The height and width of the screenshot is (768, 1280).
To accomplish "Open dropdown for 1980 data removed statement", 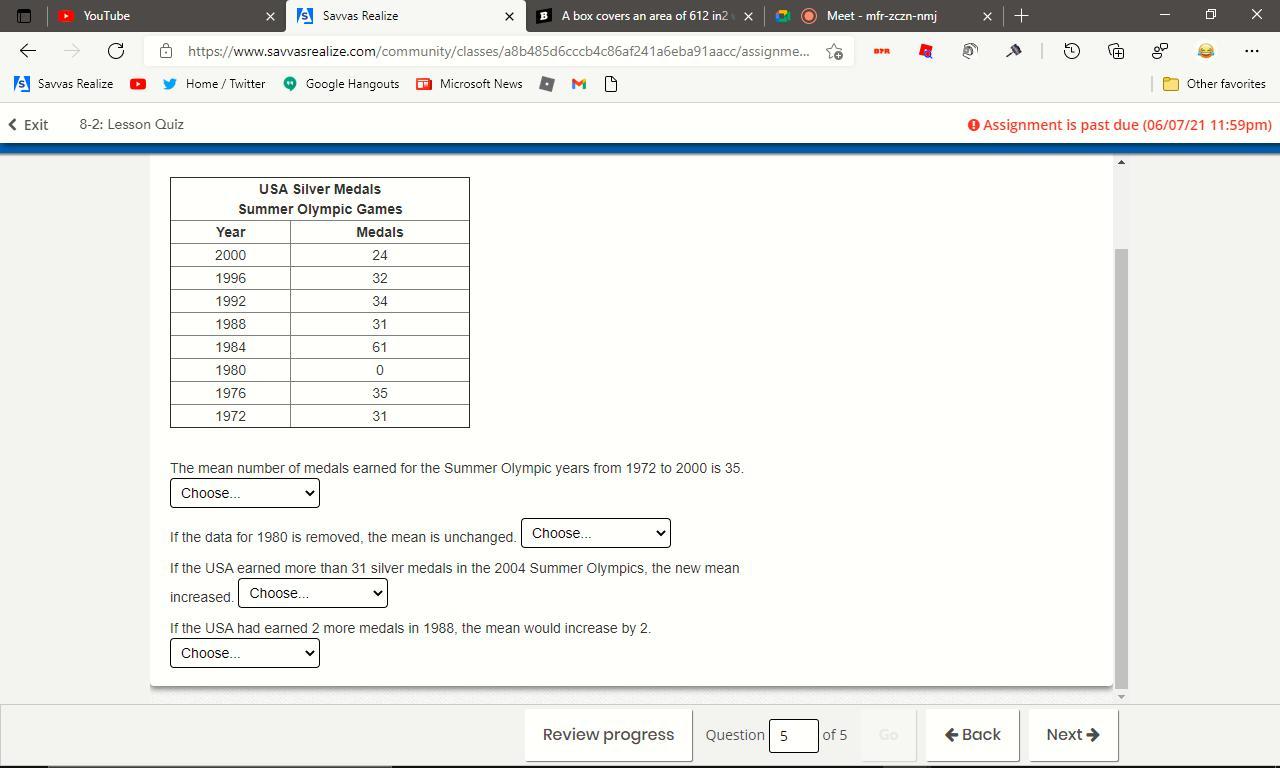I will pyautogui.click(x=596, y=533).
